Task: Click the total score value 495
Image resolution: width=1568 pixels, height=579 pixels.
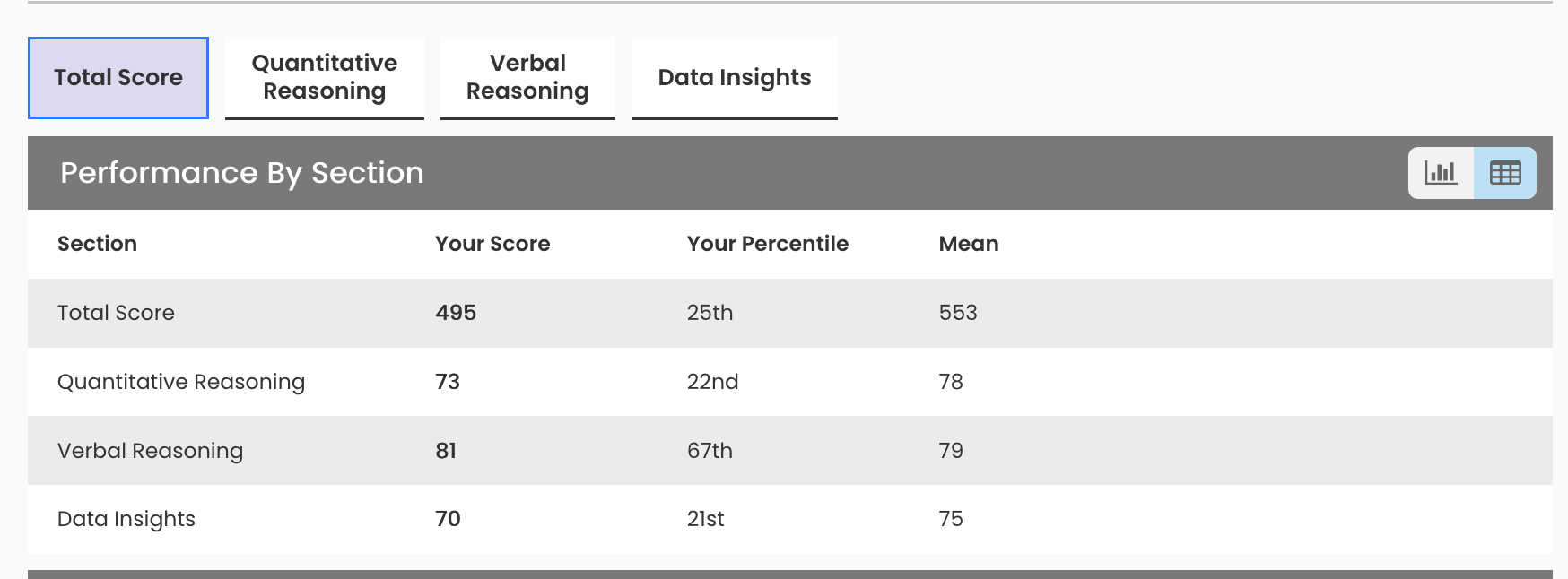Action: point(456,313)
